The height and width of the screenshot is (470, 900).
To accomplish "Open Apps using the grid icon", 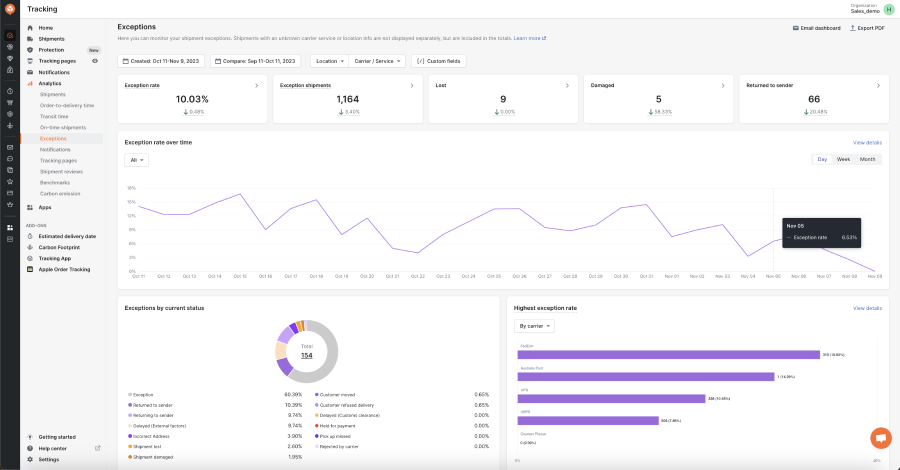I will click(30, 207).
